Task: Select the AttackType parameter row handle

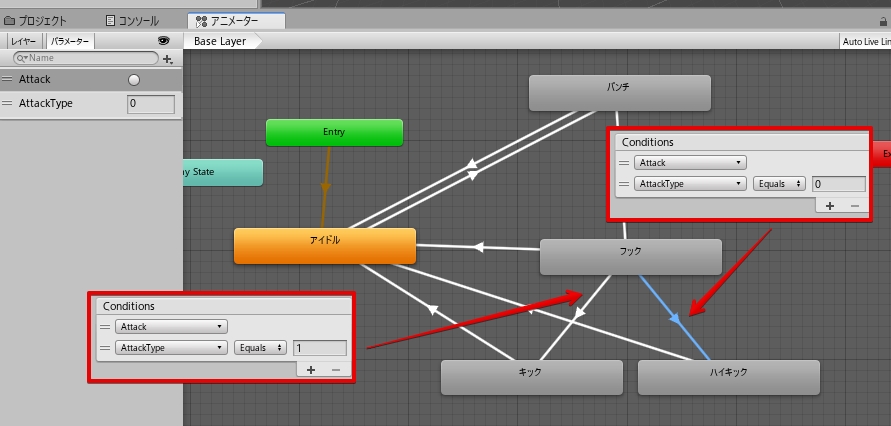Action: [7, 103]
